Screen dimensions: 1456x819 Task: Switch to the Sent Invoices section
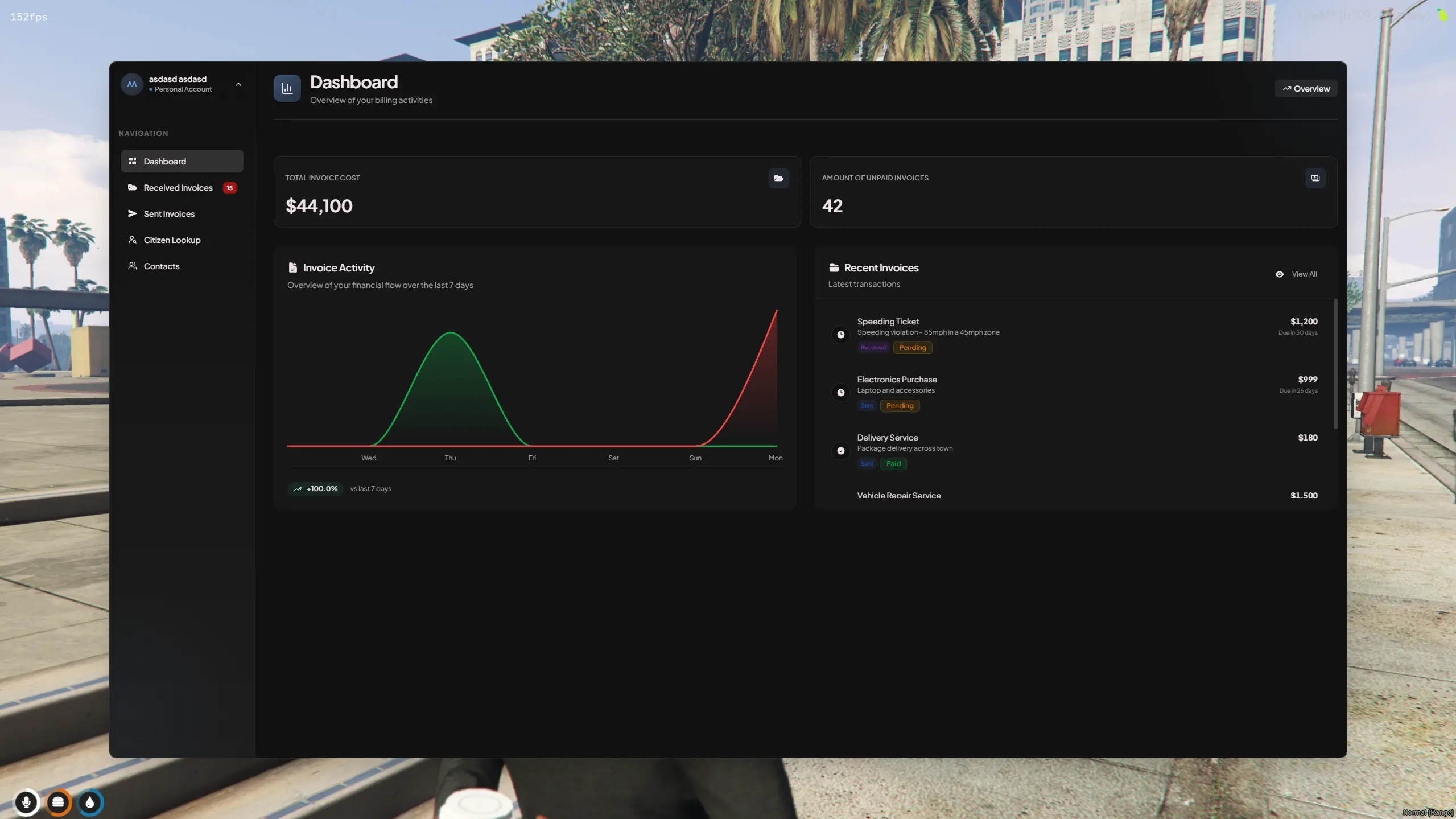[x=169, y=213]
